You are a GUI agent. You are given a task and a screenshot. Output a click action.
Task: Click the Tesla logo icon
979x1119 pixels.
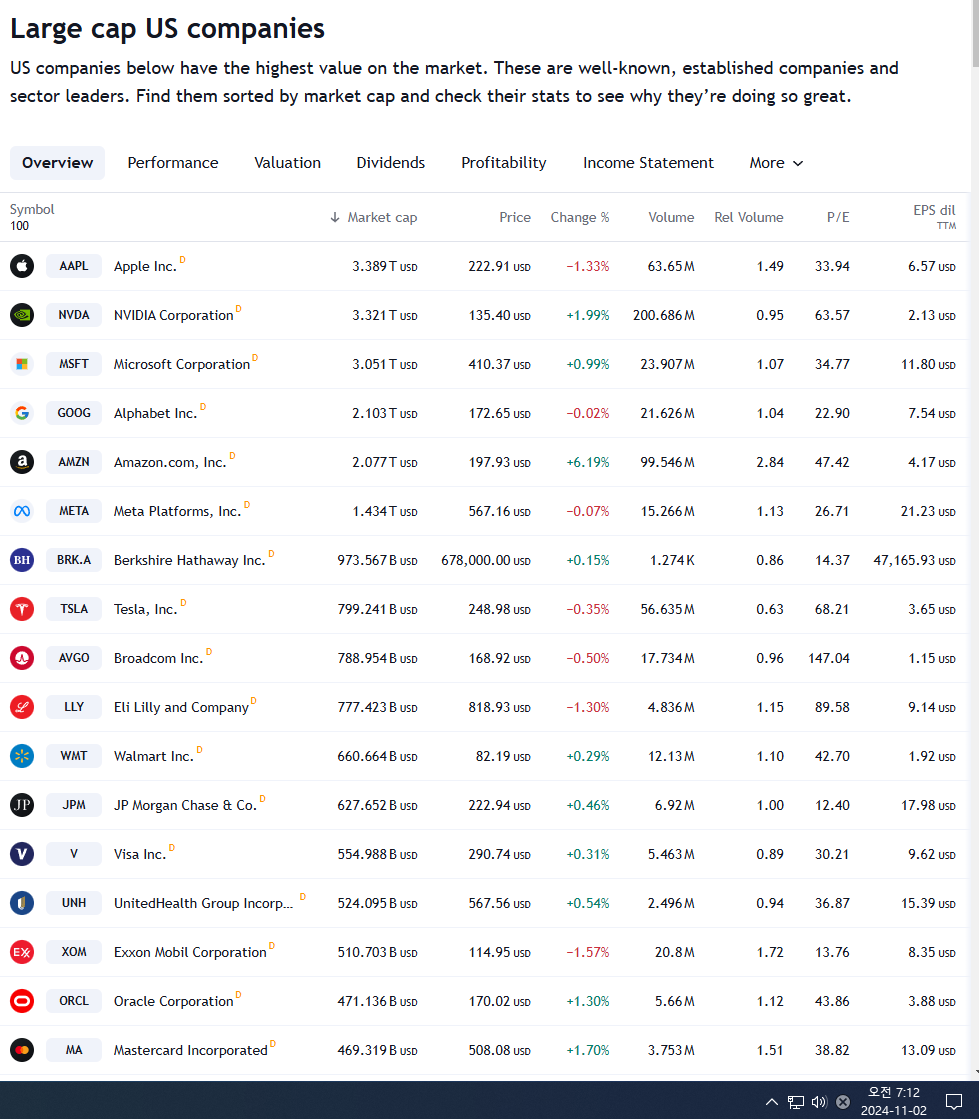[x=22, y=609]
